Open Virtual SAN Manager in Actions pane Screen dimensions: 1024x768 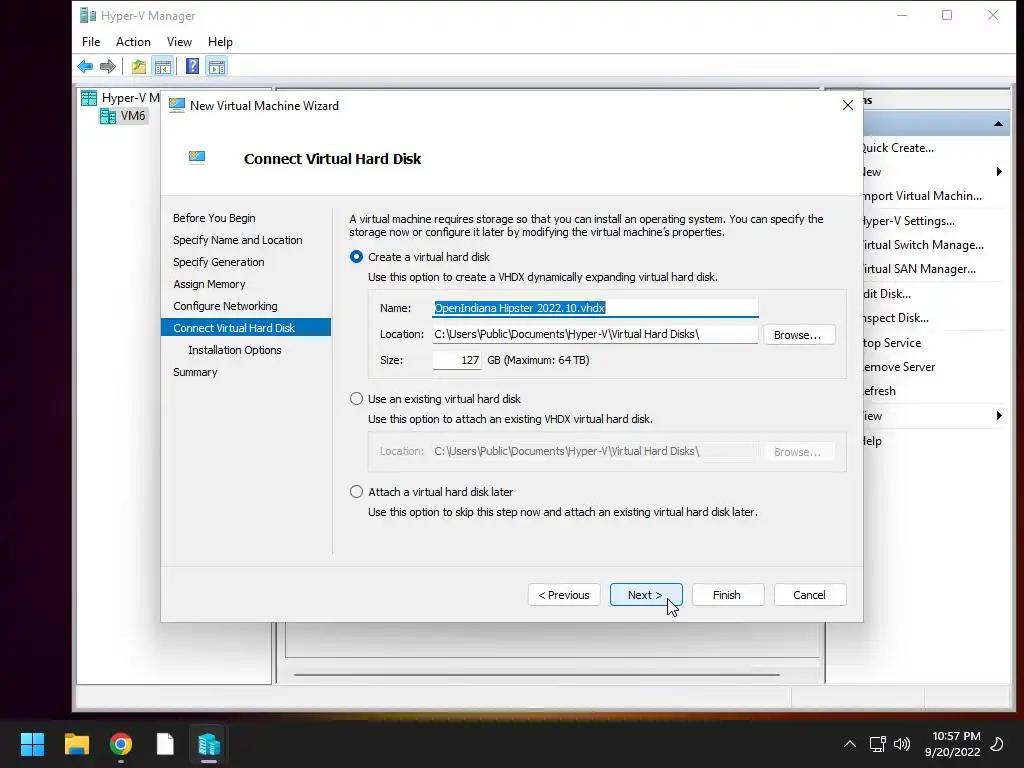point(919,268)
